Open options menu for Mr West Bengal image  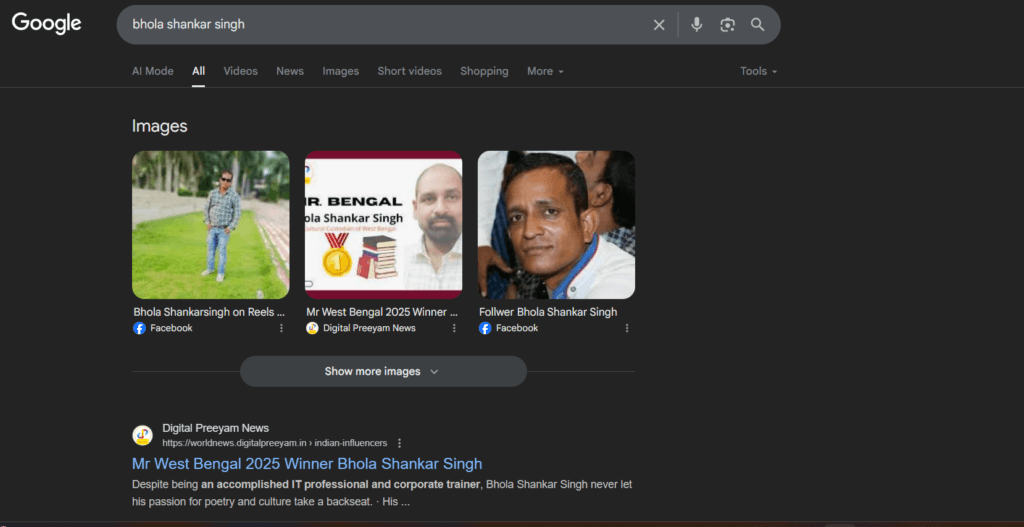pos(454,328)
